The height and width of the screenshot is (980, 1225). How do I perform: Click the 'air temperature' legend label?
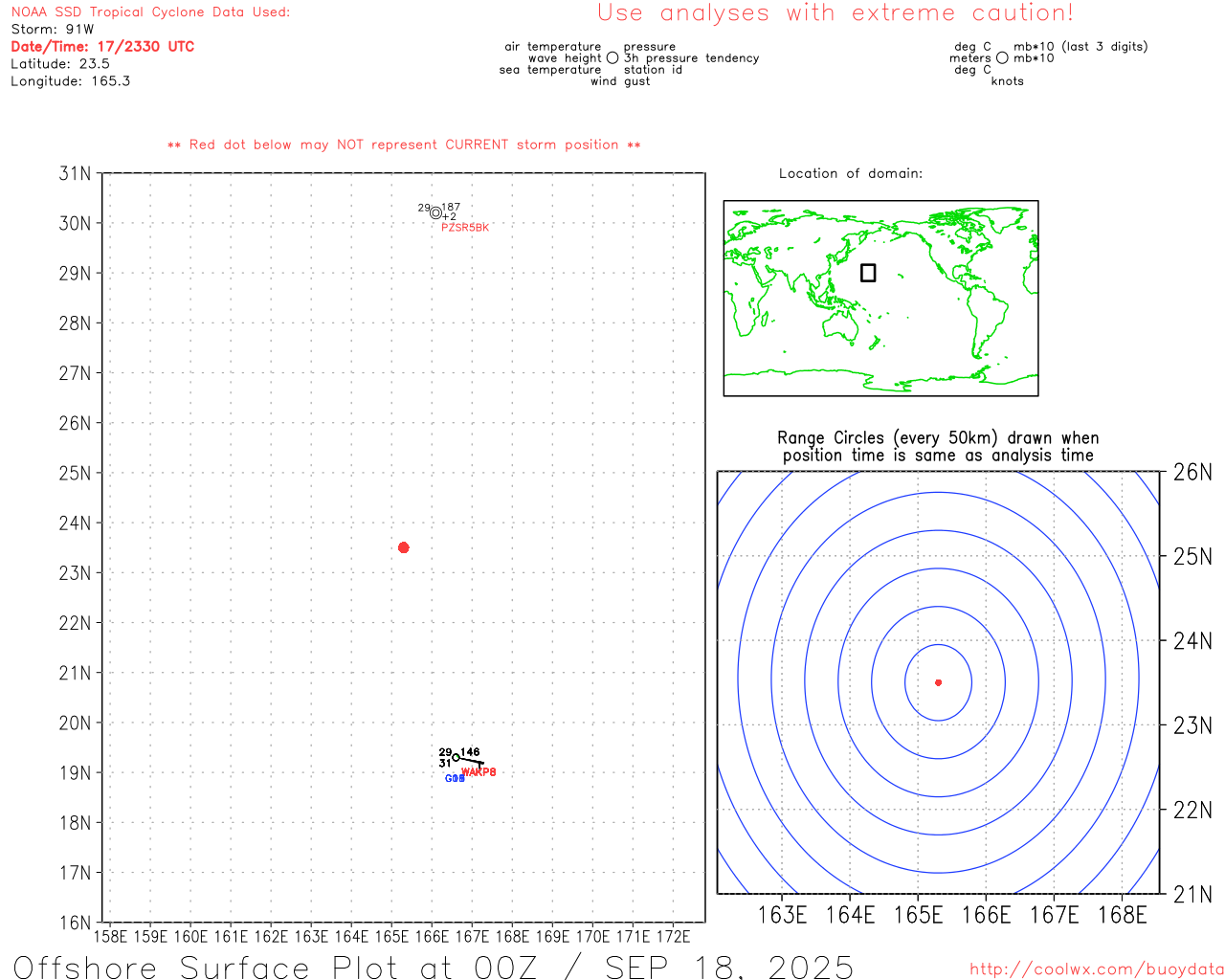point(553,47)
